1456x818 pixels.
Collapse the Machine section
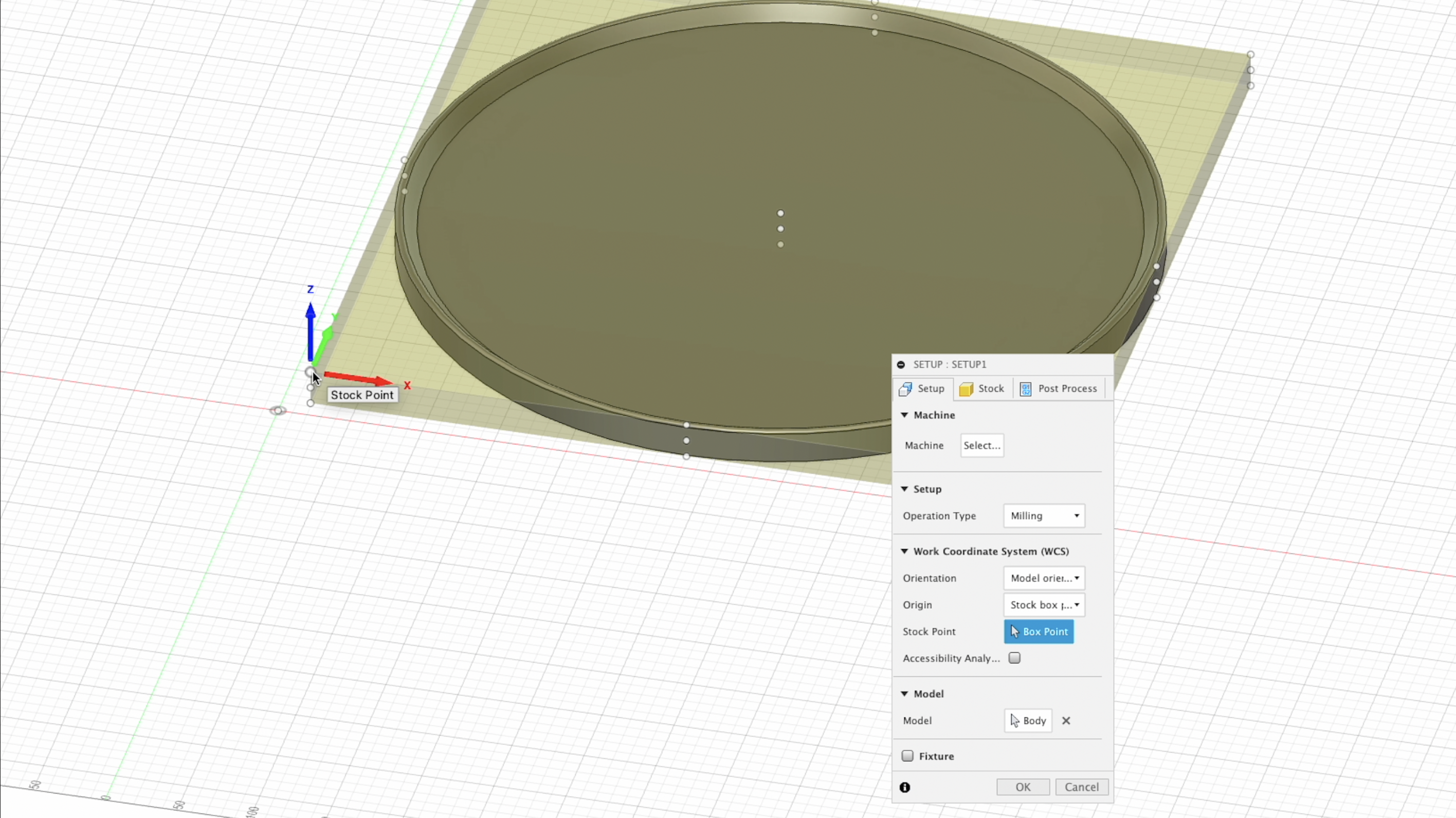pos(904,415)
